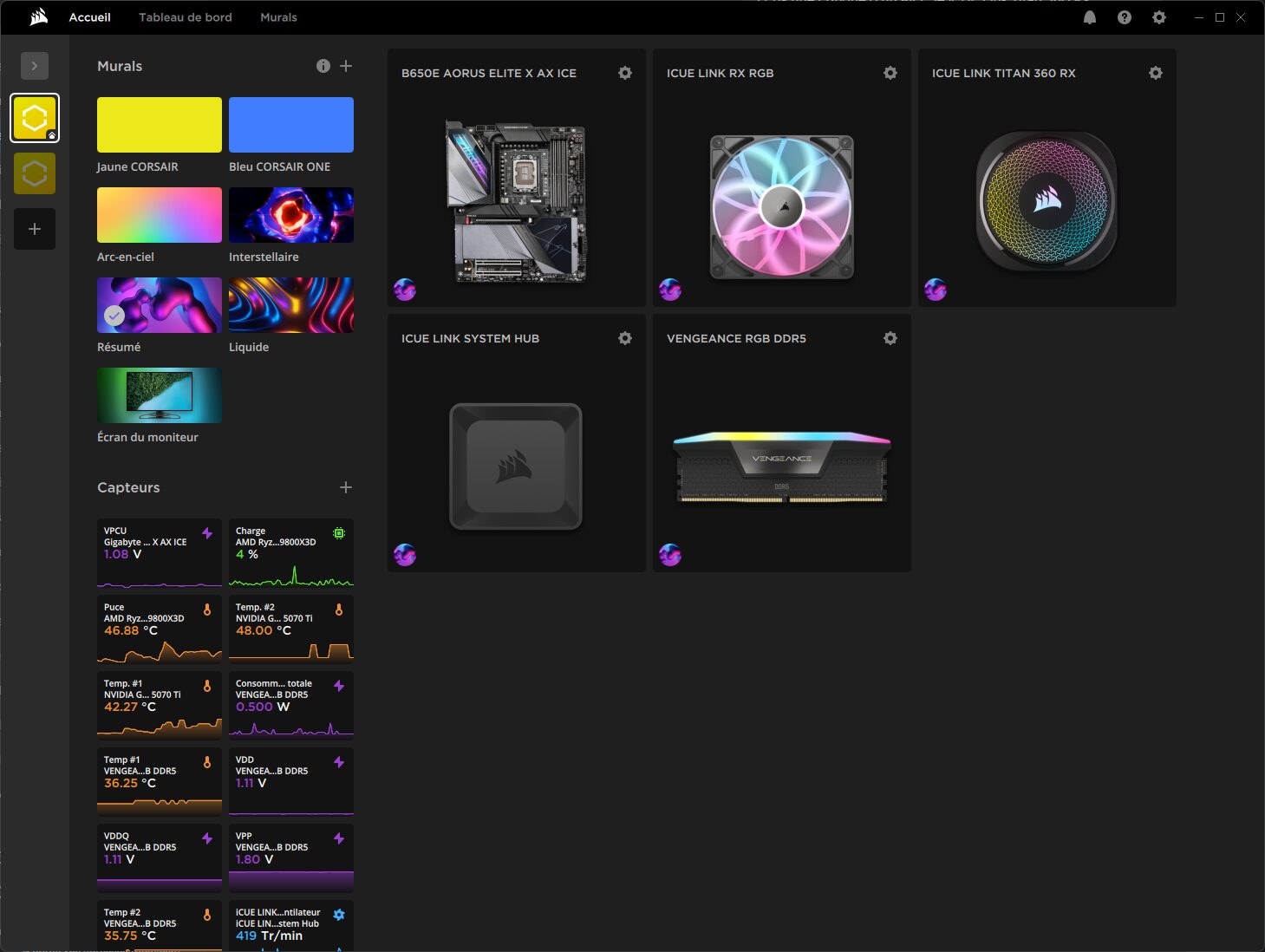Switch to the Murals tab
Image resolution: width=1265 pixels, height=952 pixels.
[278, 17]
